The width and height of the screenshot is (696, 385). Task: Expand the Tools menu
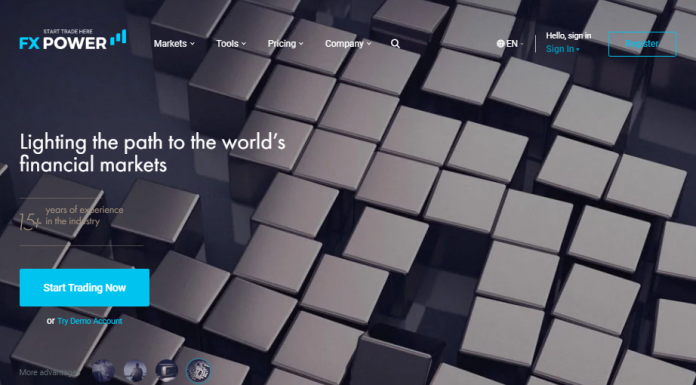pos(231,44)
